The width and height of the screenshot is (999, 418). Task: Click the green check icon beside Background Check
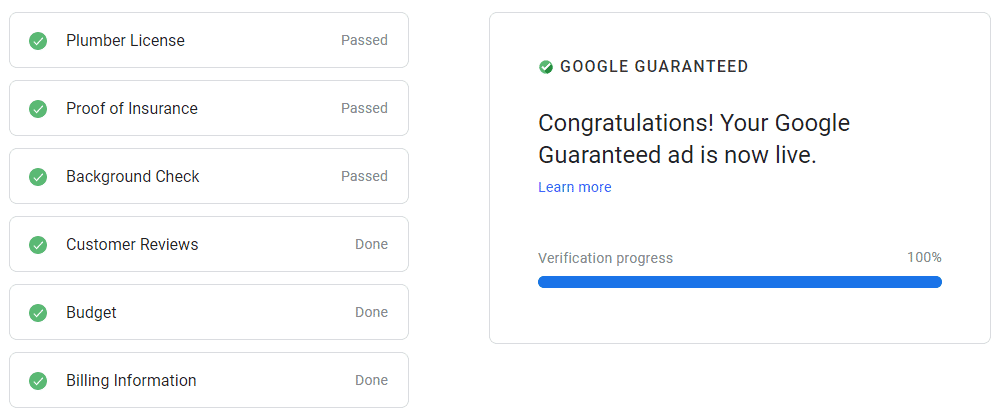38,177
